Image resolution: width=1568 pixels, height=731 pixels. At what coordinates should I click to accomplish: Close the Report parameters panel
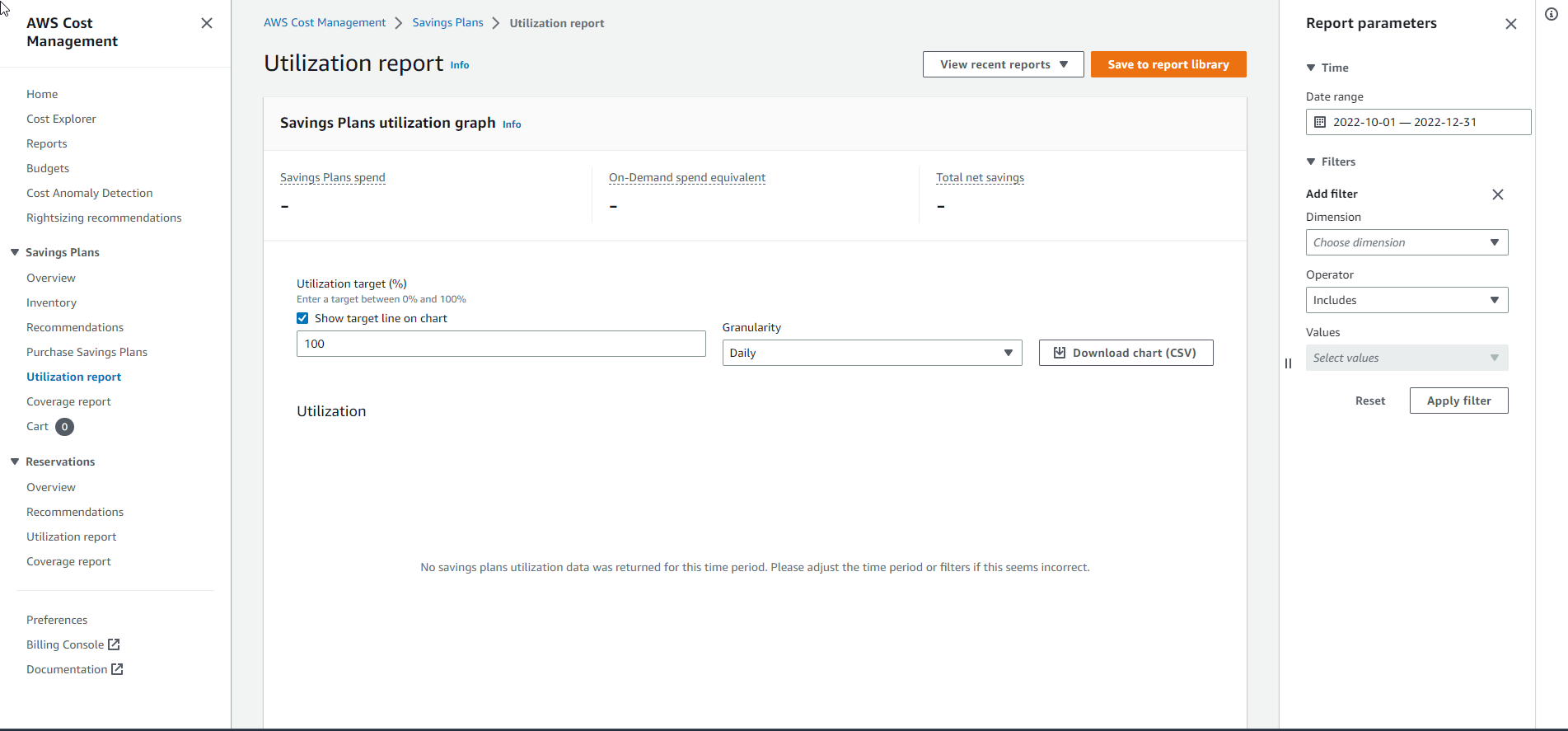[x=1511, y=24]
